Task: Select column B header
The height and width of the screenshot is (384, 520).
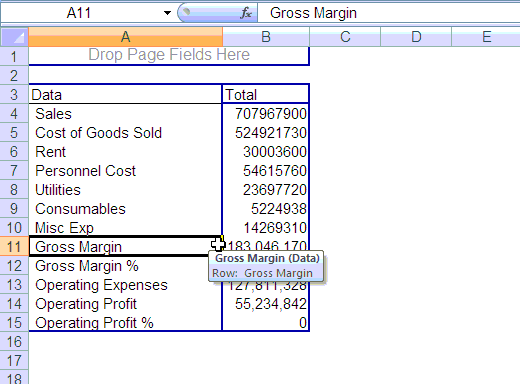Action: pos(266,37)
